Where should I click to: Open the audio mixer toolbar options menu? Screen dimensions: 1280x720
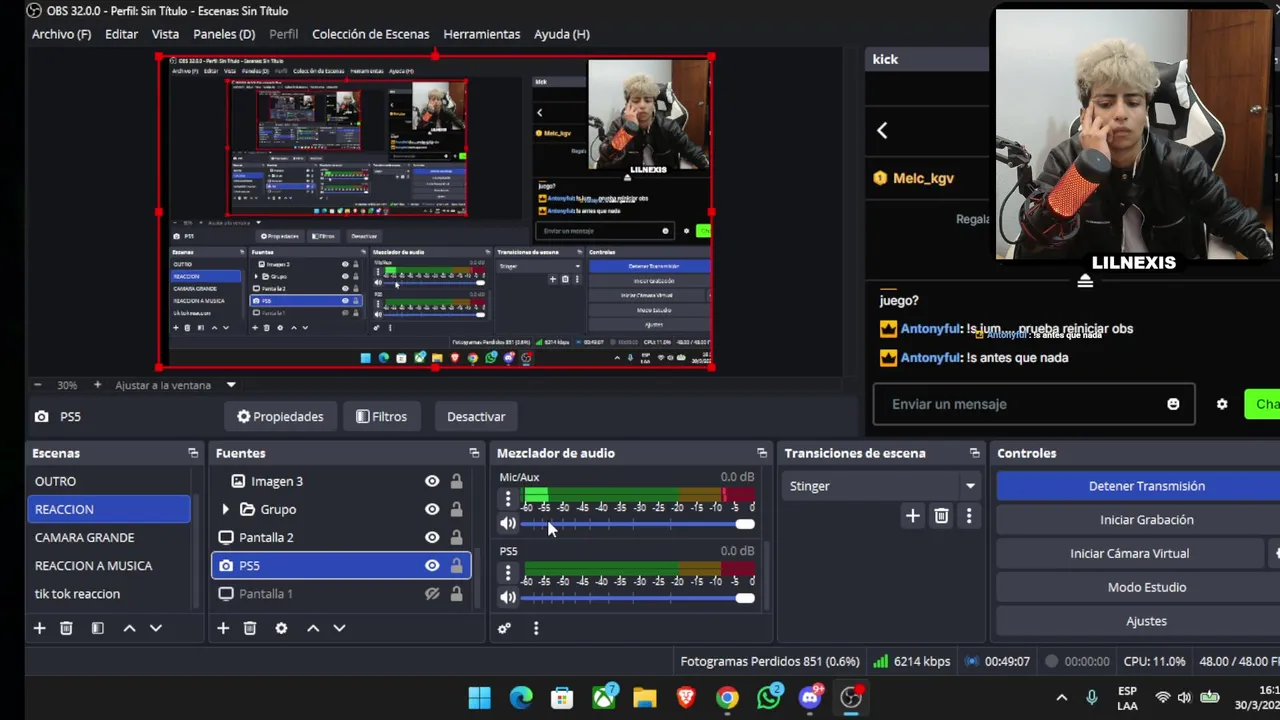(536, 628)
